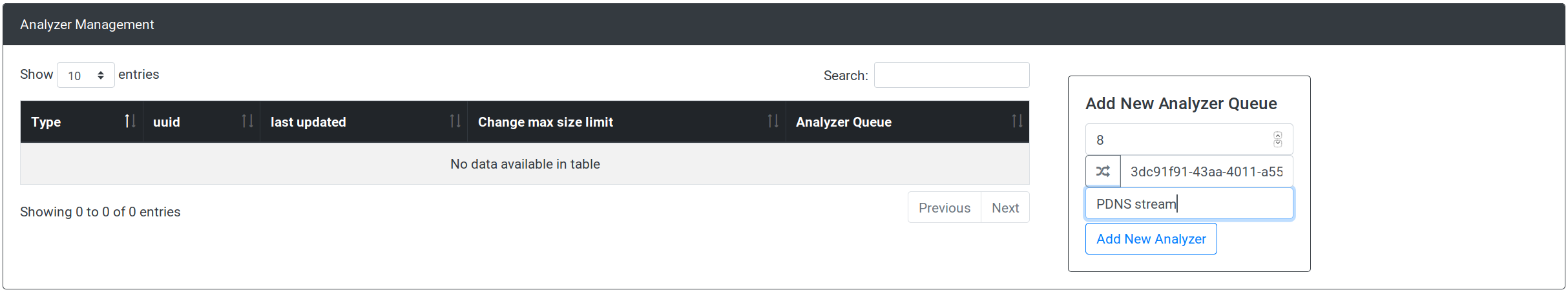The image size is (1568, 292).
Task: Increase the analyzer type number stepper
Action: 1277,136
